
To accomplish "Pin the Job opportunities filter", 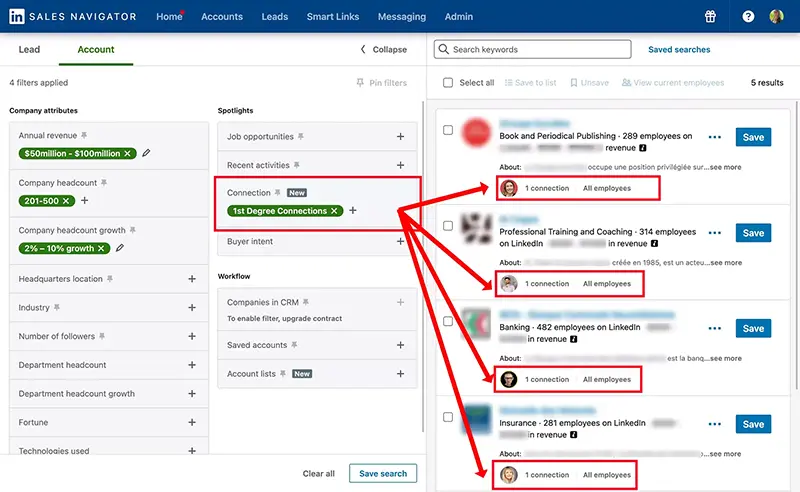I will [x=301, y=136].
